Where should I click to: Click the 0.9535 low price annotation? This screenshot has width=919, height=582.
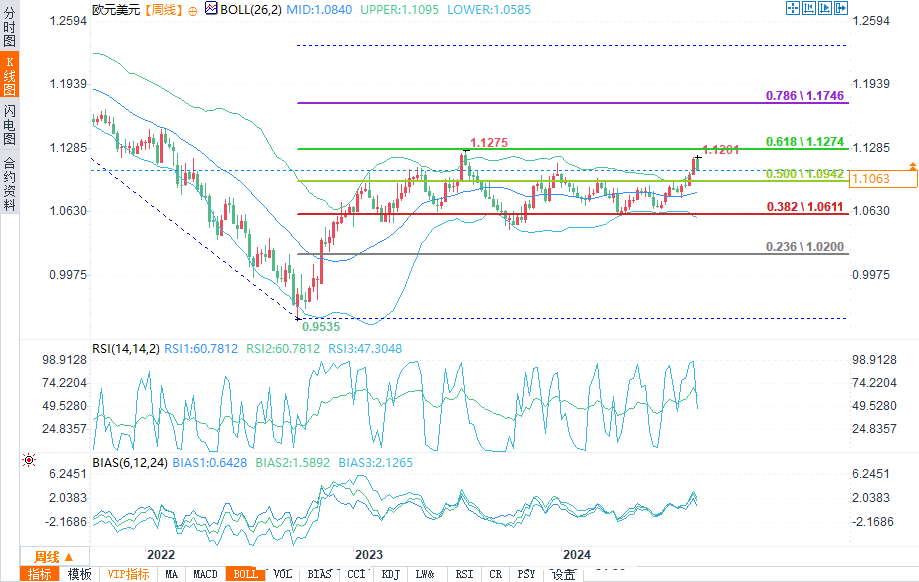(x=321, y=326)
